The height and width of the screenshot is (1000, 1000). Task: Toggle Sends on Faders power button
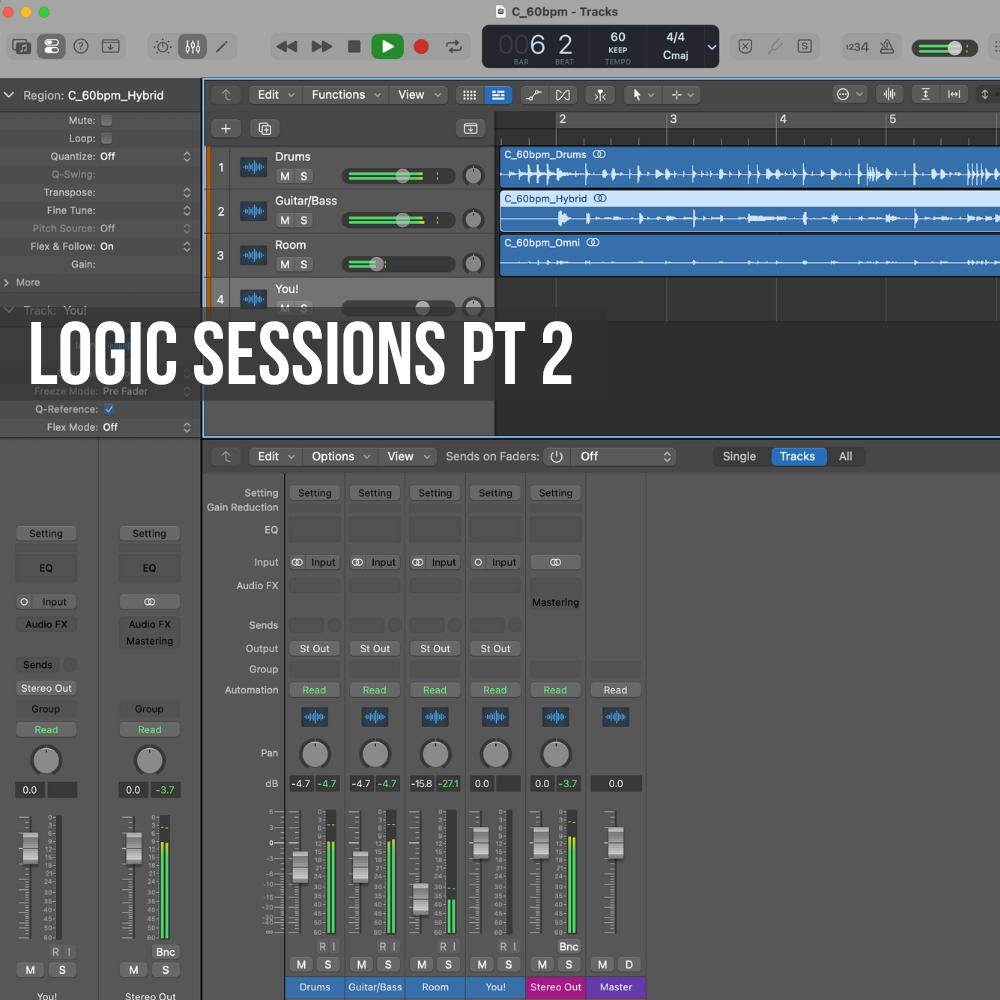pos(556,457)
